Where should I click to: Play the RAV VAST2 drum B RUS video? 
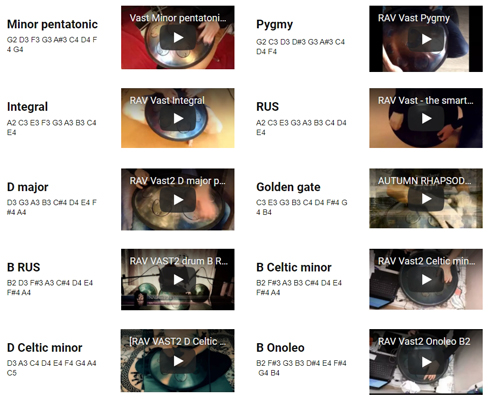(178, 280)
